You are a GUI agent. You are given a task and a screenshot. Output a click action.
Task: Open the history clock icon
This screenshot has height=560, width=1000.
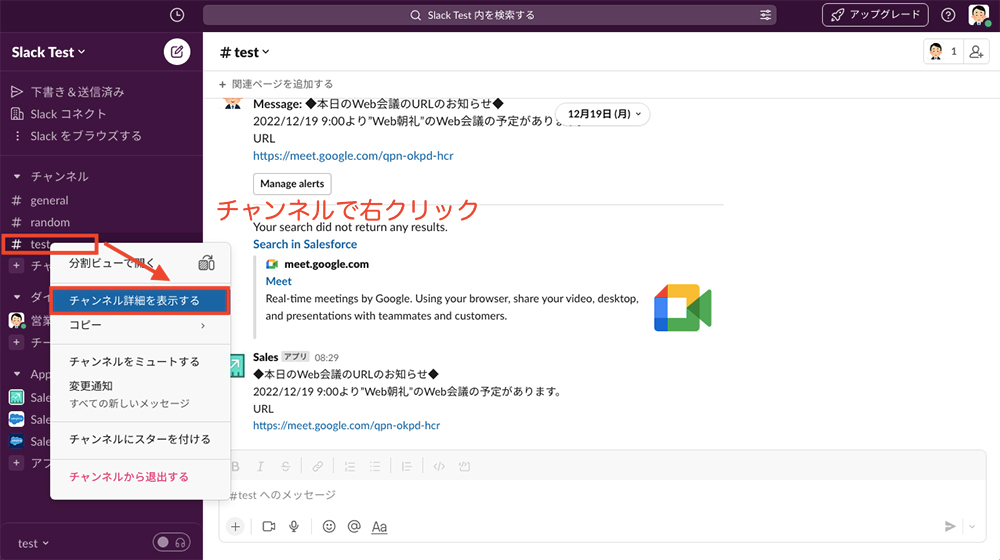(x=177, y=15)
